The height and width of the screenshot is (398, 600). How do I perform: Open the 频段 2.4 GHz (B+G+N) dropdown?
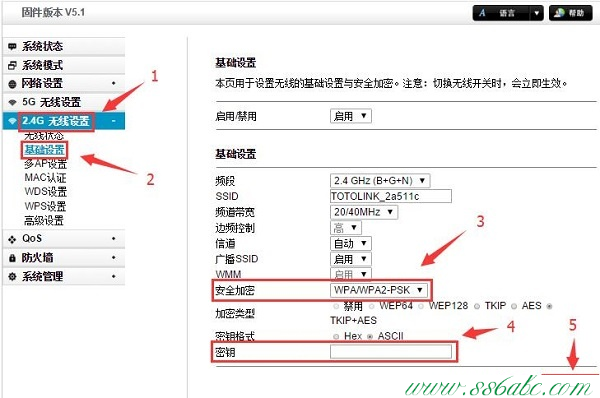tap(380, 181)
